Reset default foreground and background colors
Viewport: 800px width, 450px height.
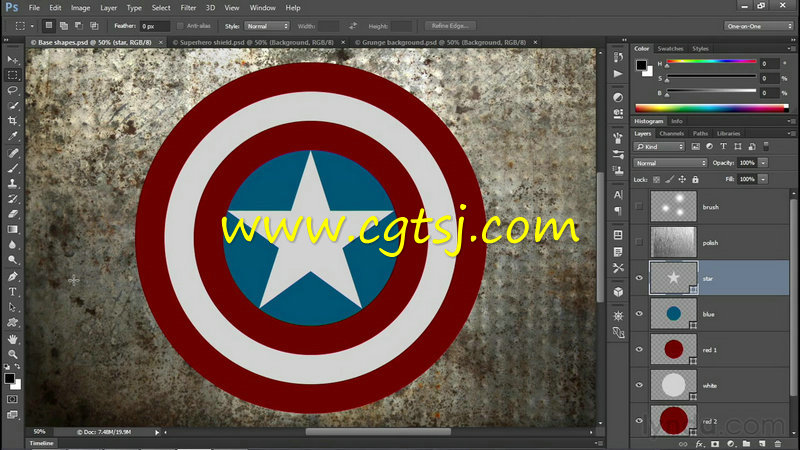click(7, 366)
